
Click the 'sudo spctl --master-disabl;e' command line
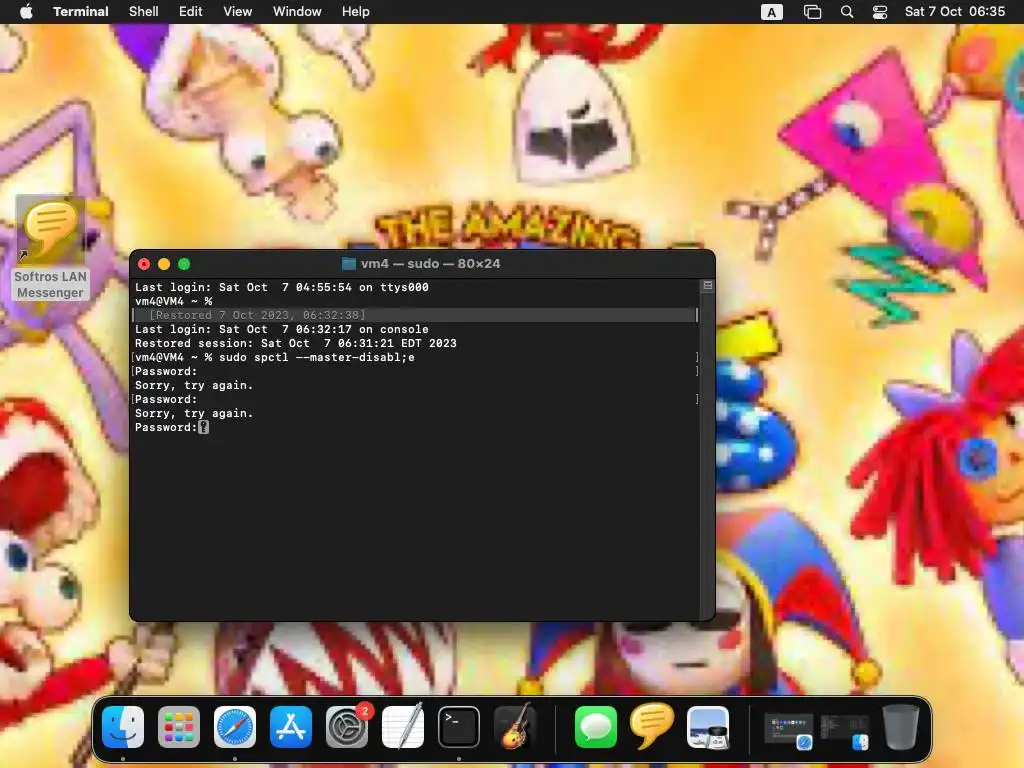tap(317, 357)
